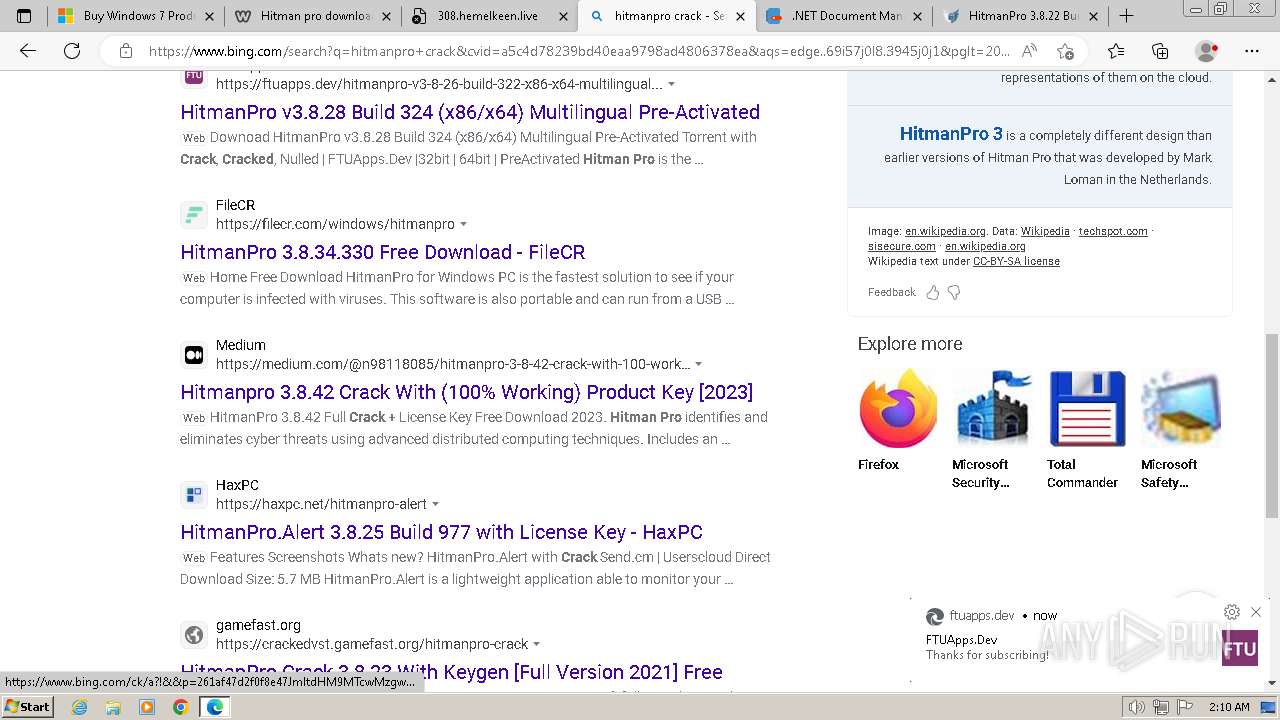Switch to Buy Windows 7 Product tab
The image size is (1280, 720).
[x=136, y=16]
